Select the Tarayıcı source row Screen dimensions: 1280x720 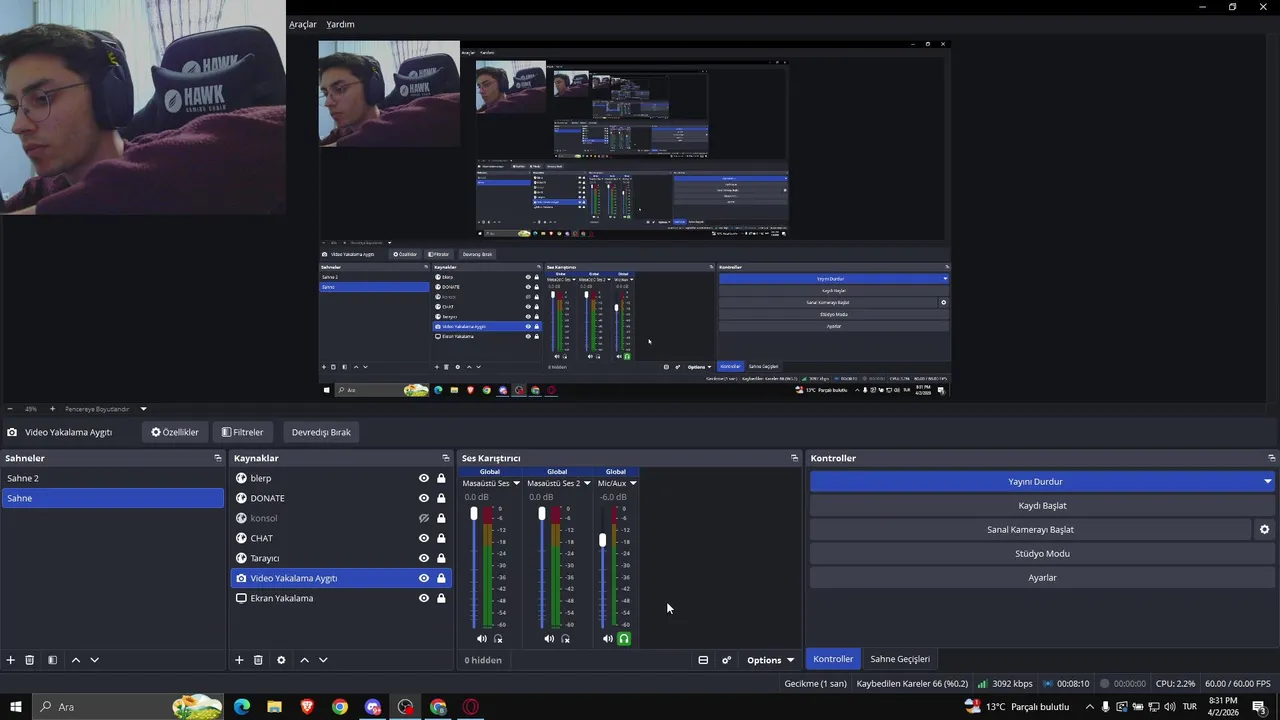[x=341, y=558]
